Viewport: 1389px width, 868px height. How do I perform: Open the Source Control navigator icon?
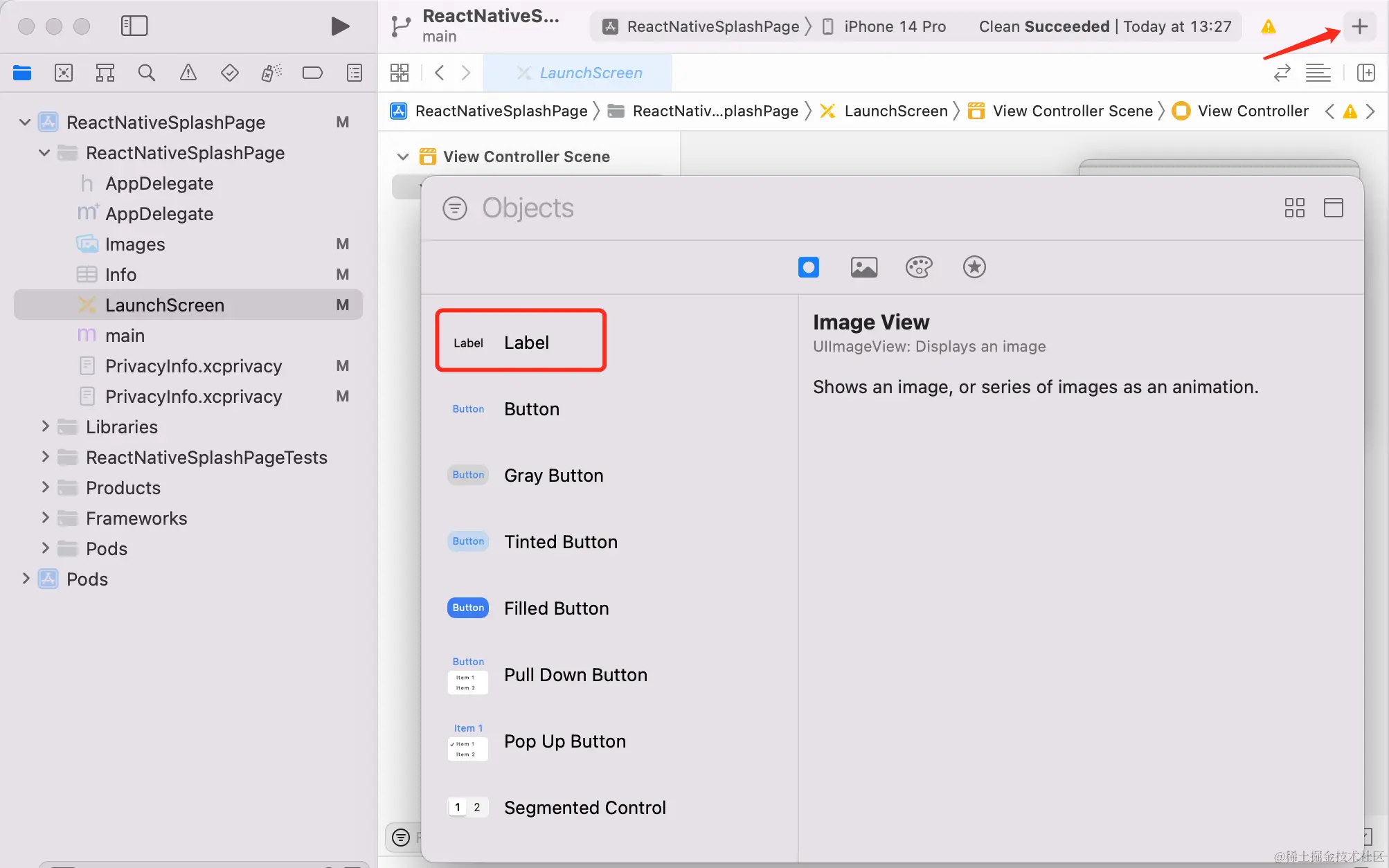tap(63, 73)
